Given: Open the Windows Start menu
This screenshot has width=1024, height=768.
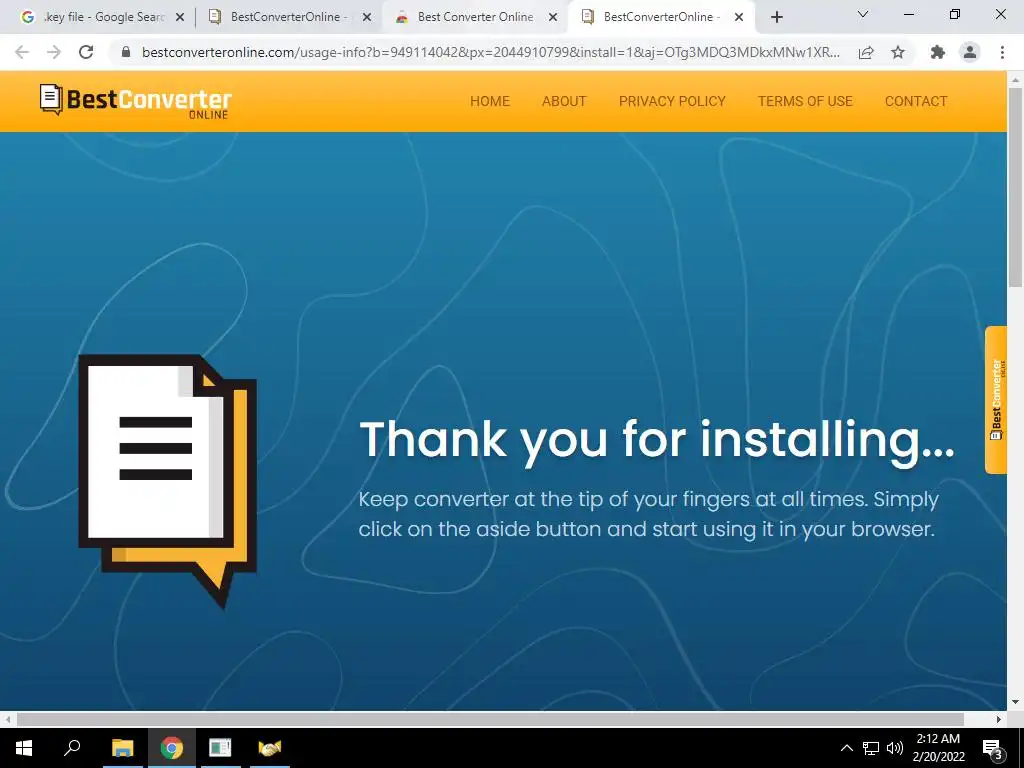Looking at the screenshot, I should tap(24, 748).
